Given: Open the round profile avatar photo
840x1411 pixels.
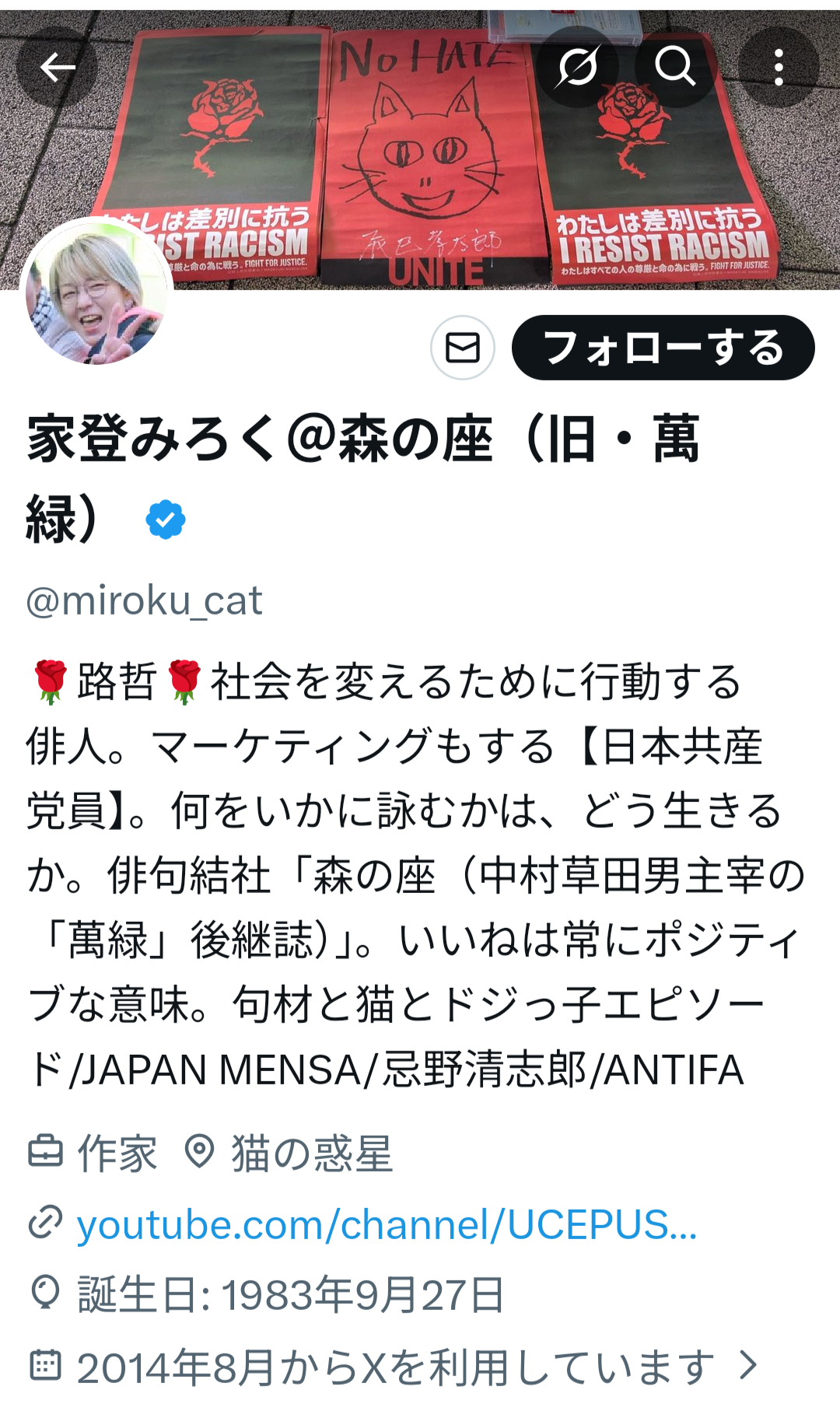Looking at the screenshot, I should 96,292.
